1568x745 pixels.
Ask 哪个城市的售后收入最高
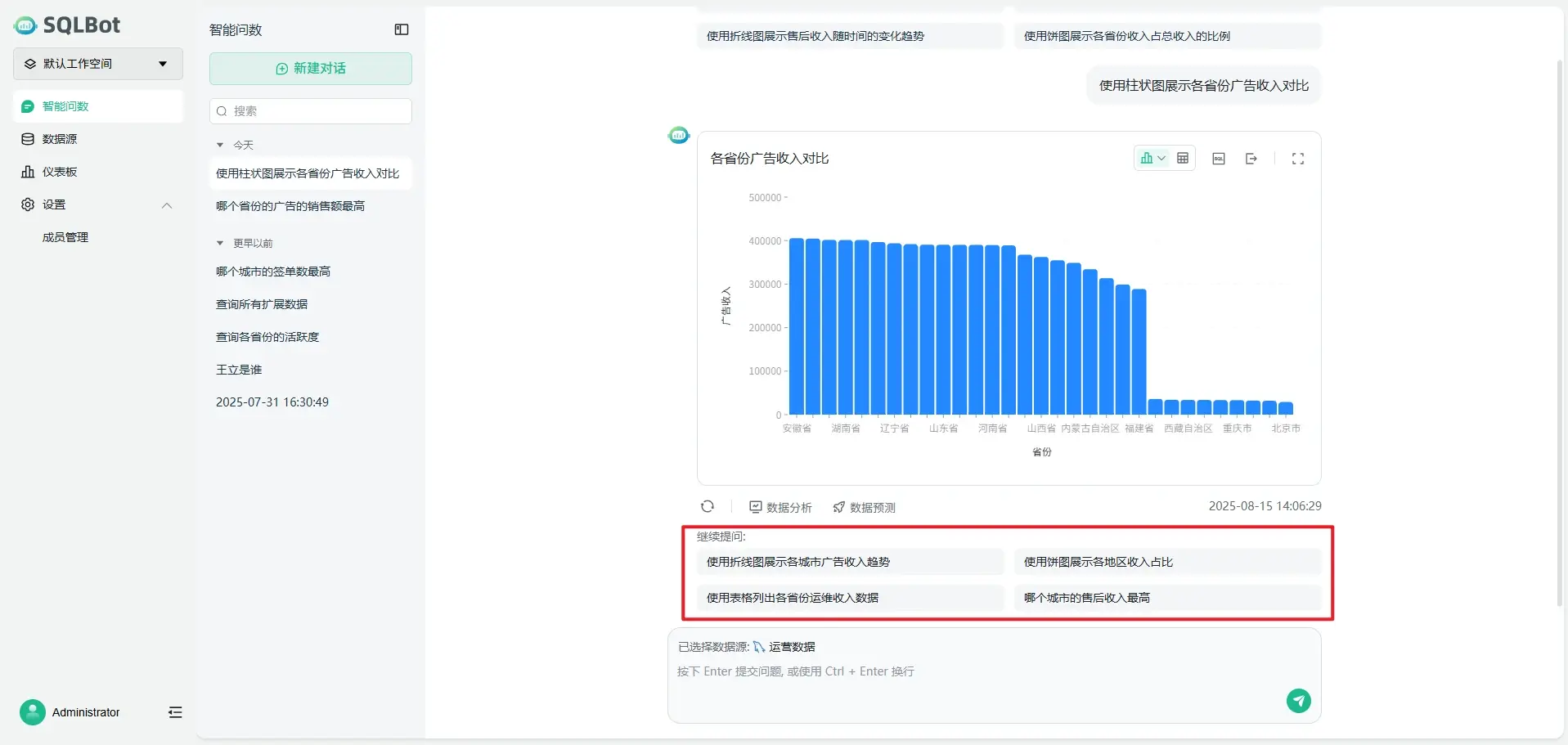1167,598
